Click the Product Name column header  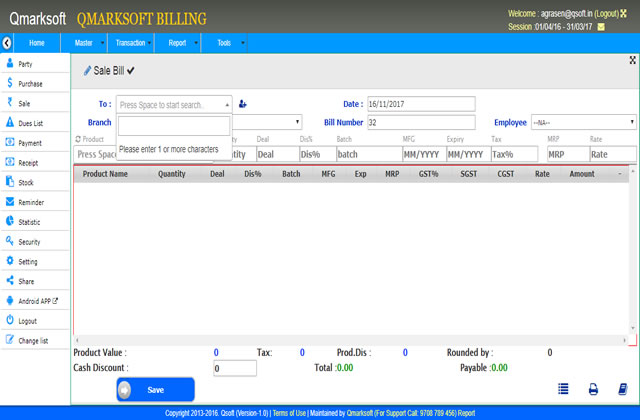click(105, 174)
